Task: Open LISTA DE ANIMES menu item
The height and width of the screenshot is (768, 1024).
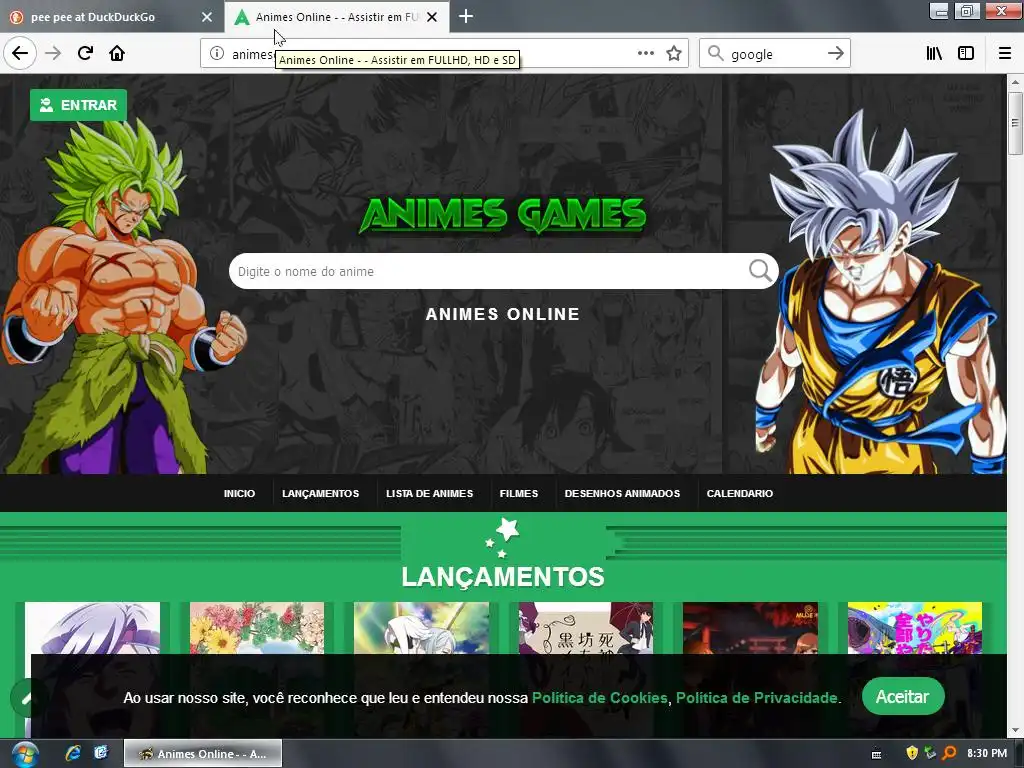Action: (429, 493)
